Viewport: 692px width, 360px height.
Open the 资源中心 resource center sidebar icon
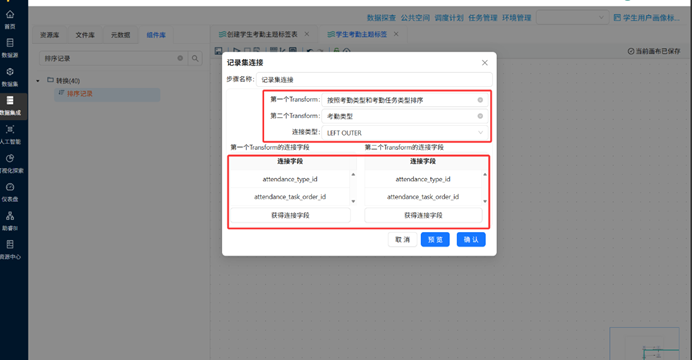click(10, 244)
